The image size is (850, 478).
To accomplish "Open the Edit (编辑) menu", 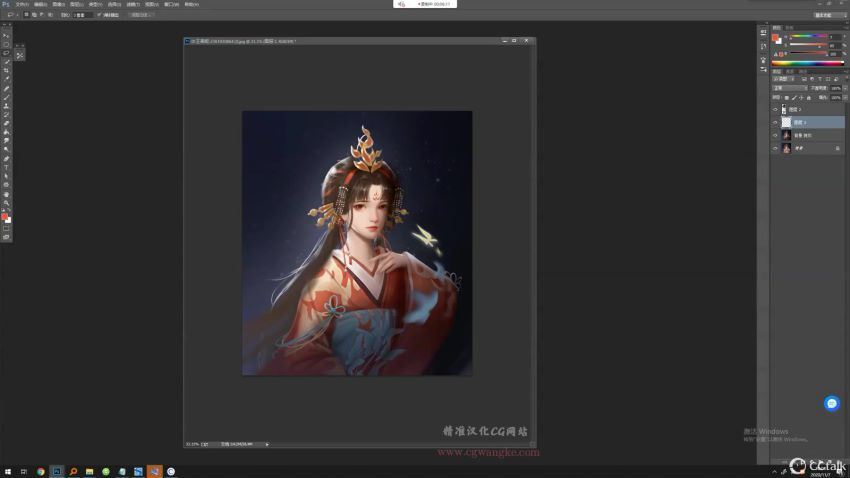I will (x=41, y=4).
